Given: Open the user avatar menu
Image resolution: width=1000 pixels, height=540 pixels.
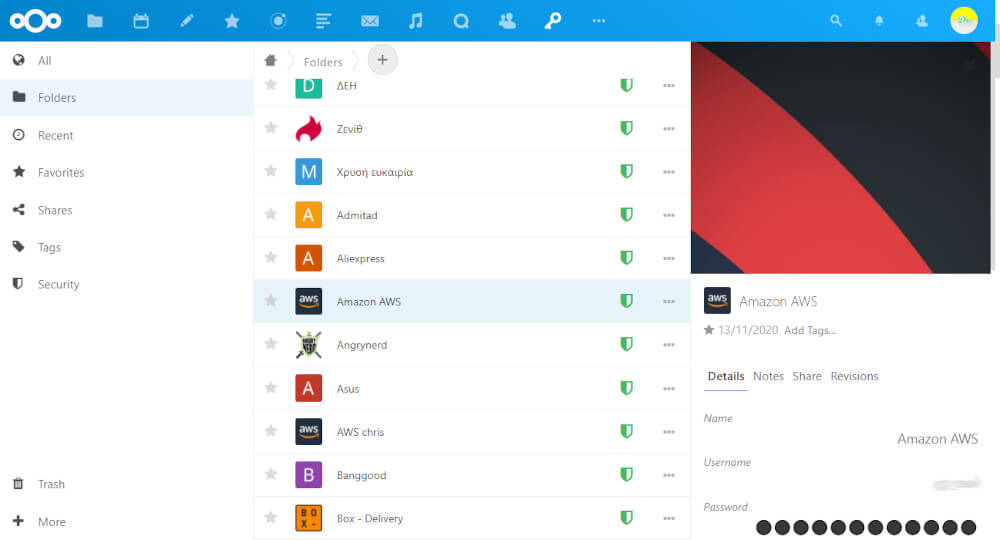Looking at the screenshot, I should pyautogui.click(x=964, y=20).
